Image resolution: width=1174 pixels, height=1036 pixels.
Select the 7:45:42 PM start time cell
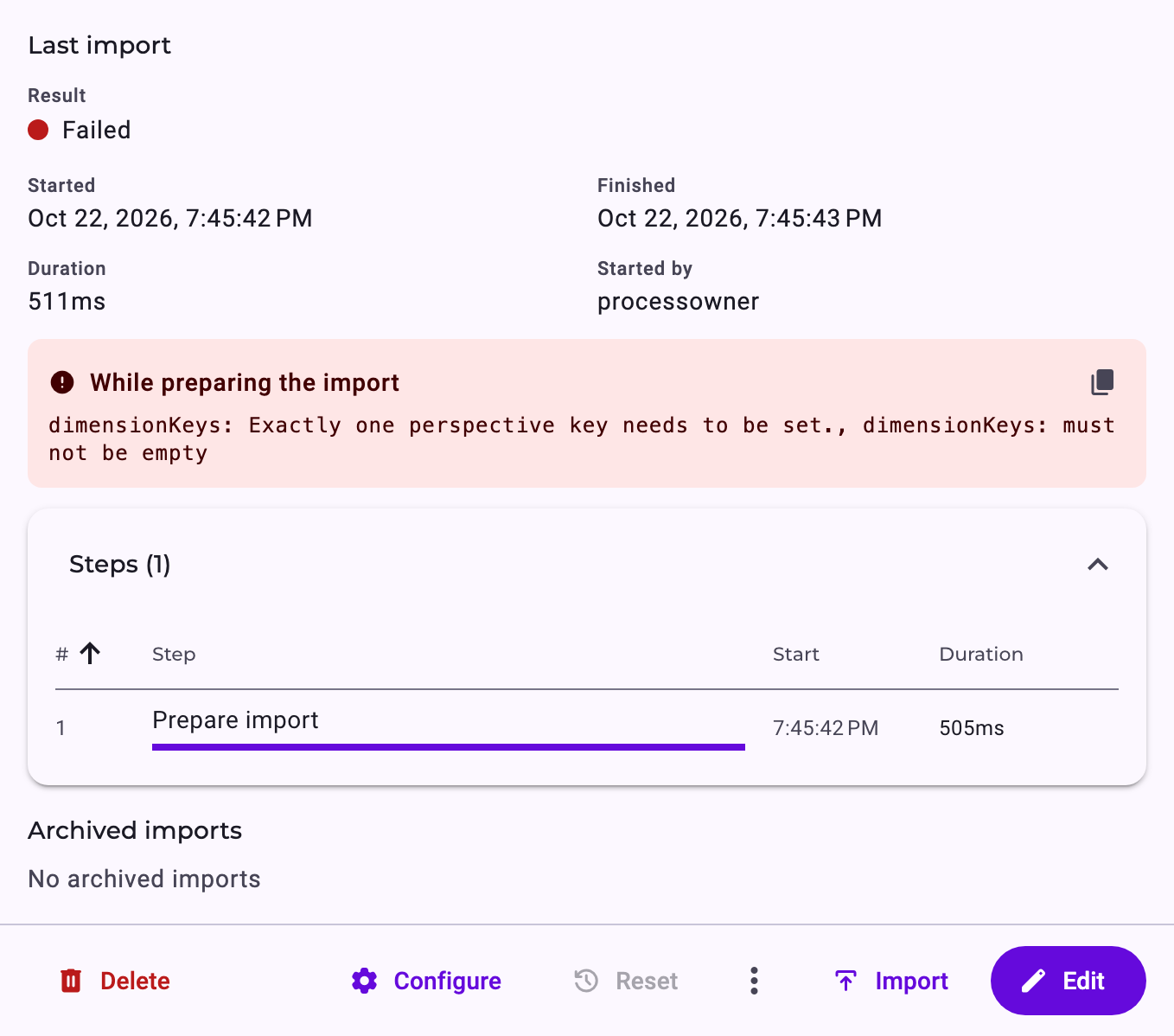(x=826, y=728)
